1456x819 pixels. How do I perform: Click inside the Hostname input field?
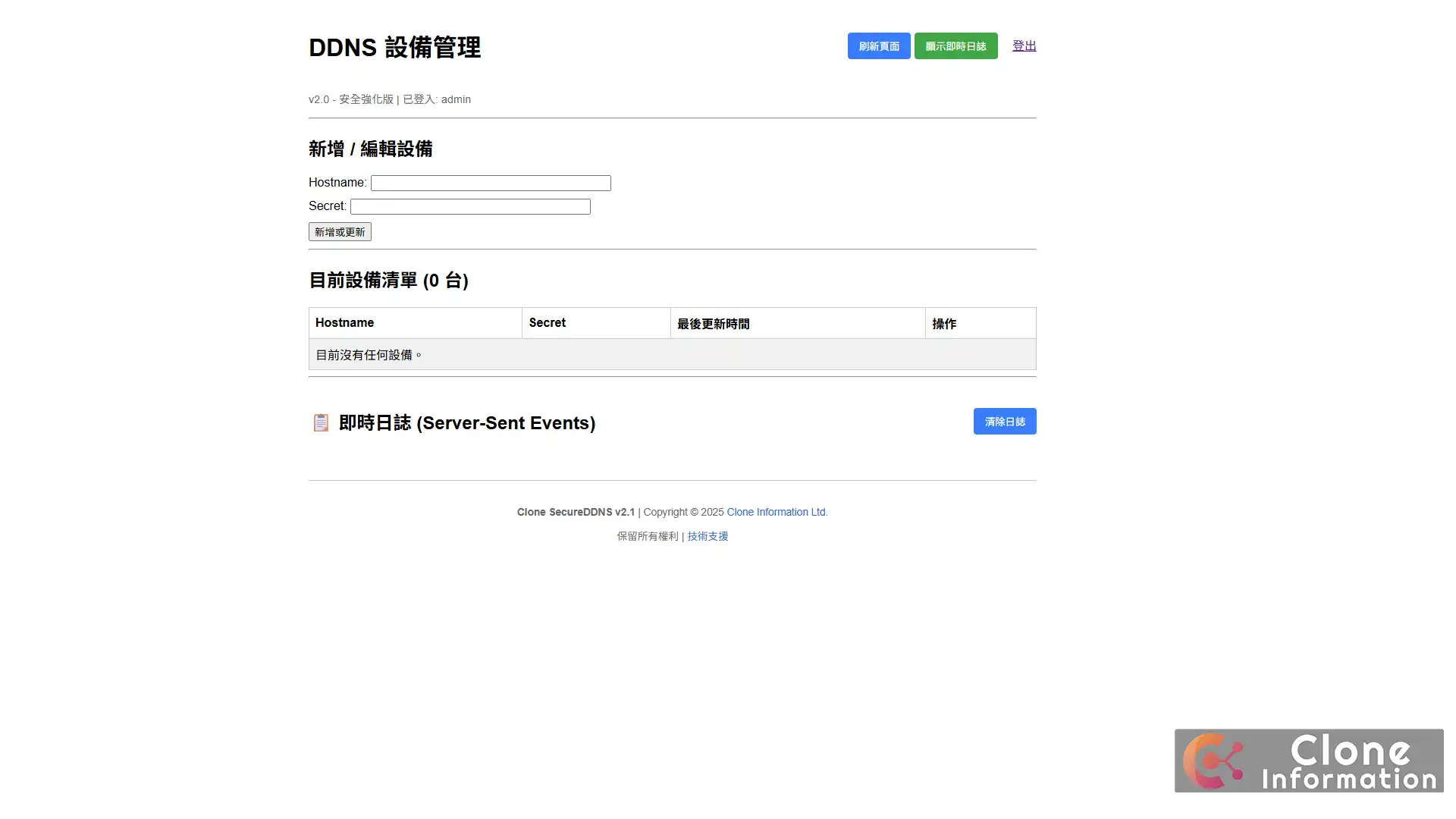pyautogui.click(x=489, y=183)
